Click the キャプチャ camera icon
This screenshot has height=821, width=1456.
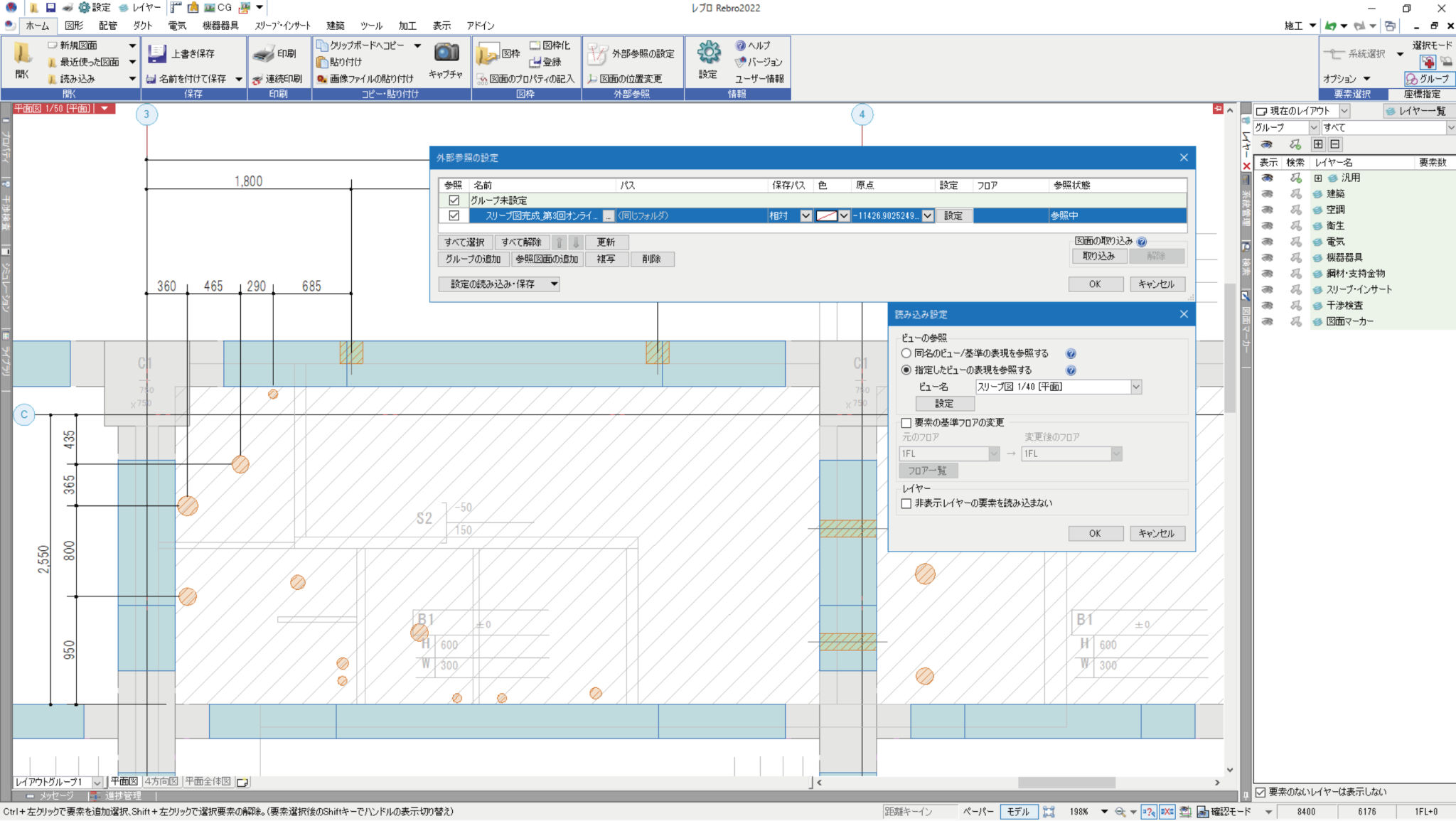(446, 53)
